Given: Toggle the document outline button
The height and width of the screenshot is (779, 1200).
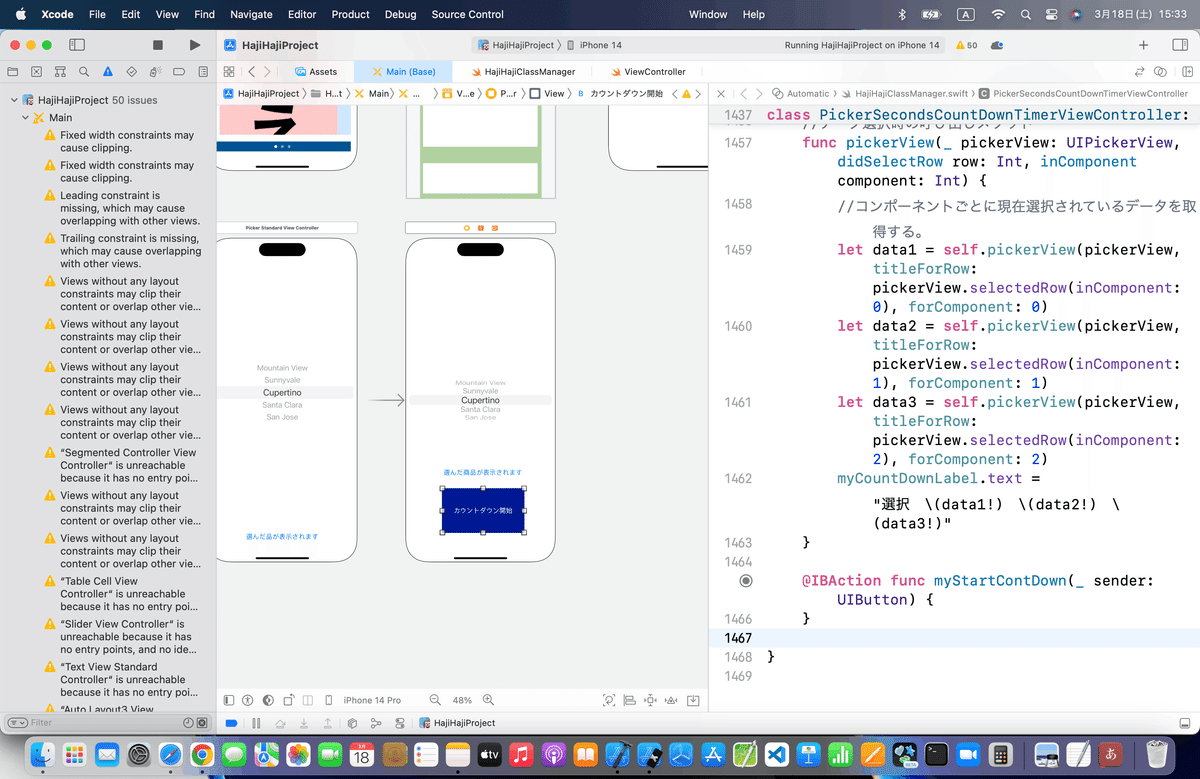Looking at the screenshot, I should (x=229, y=700).
